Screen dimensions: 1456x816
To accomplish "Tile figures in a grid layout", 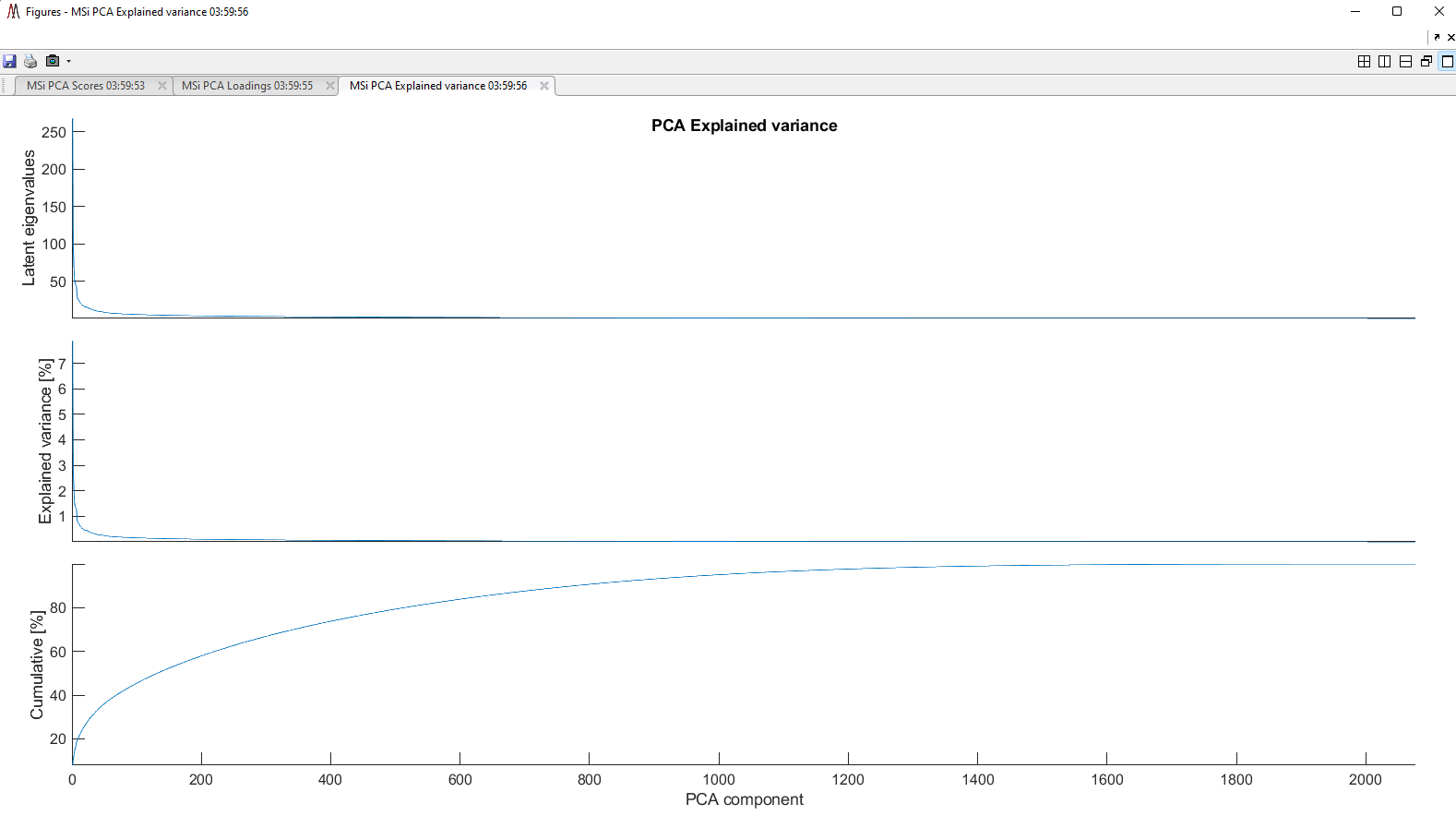I will (1364, 61).
